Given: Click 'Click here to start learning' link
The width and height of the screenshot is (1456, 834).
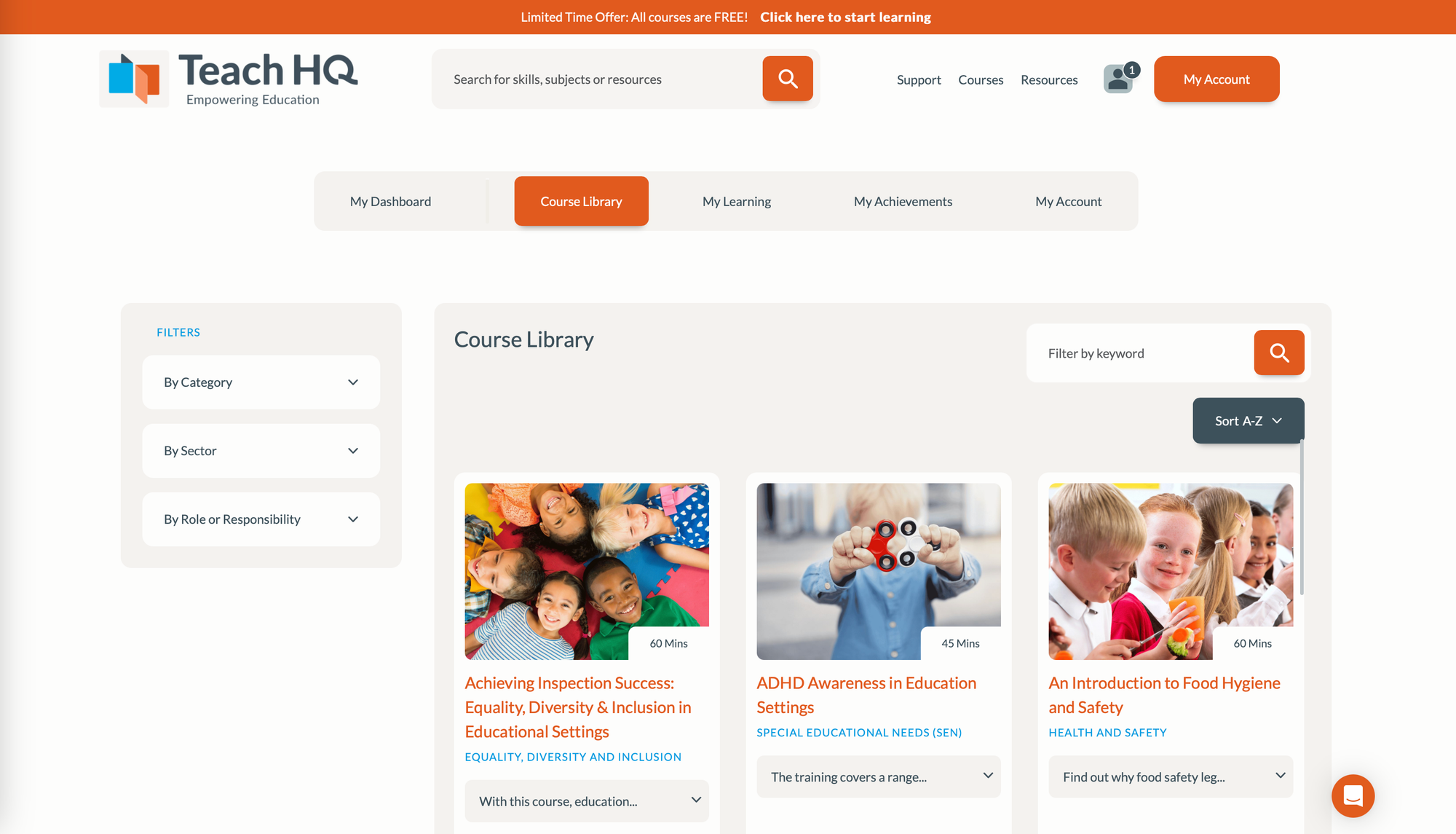Looking at the screenshot, I should click(845, 17).
